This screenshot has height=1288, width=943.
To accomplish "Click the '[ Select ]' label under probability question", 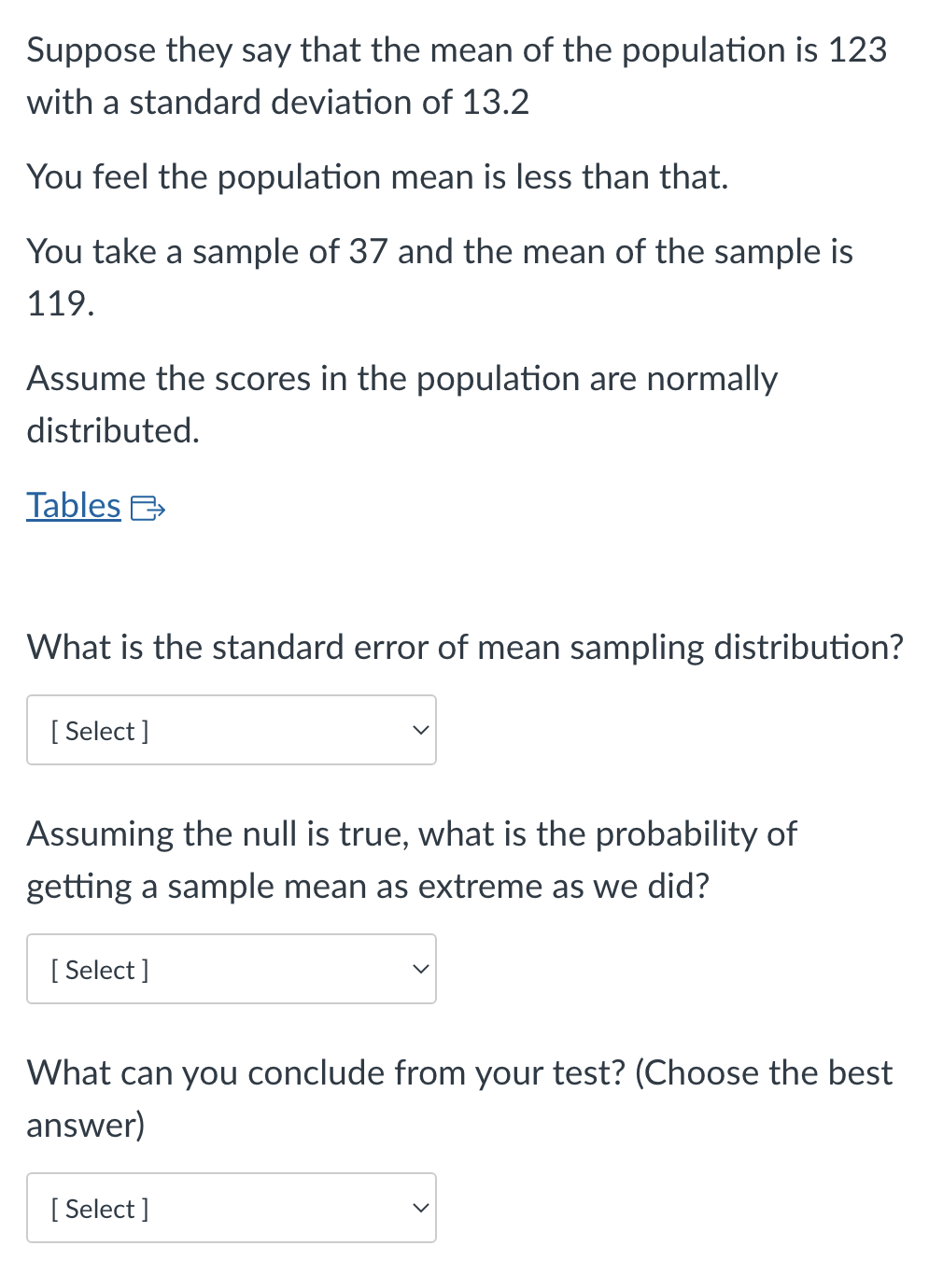I will pos(100,970).
